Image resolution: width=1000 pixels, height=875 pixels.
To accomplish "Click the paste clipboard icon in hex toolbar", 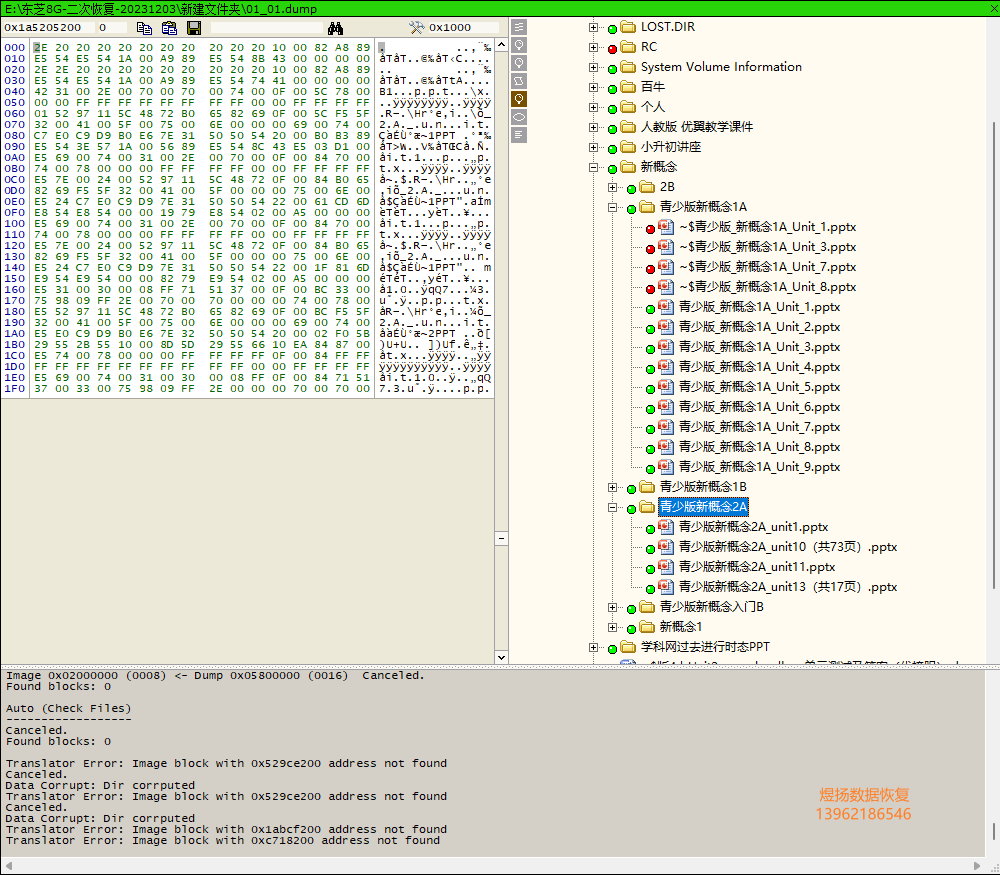I will [x=169, y=28].
